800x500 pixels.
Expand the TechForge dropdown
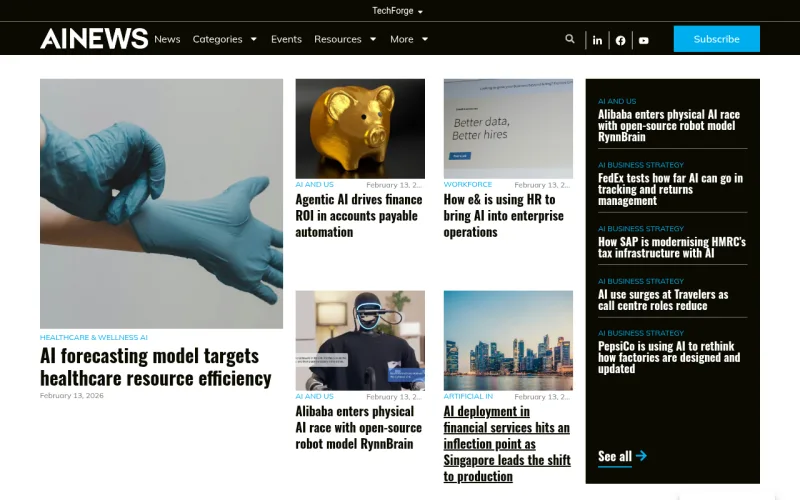click(397, 11)
